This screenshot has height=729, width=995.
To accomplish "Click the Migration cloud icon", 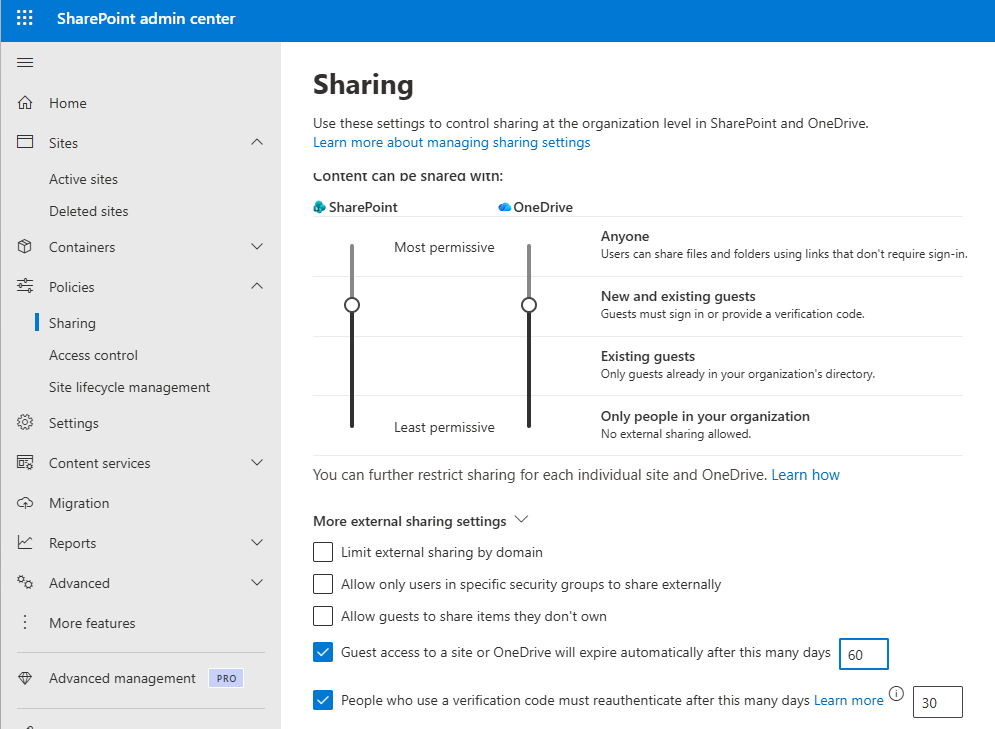I will 26,503.
